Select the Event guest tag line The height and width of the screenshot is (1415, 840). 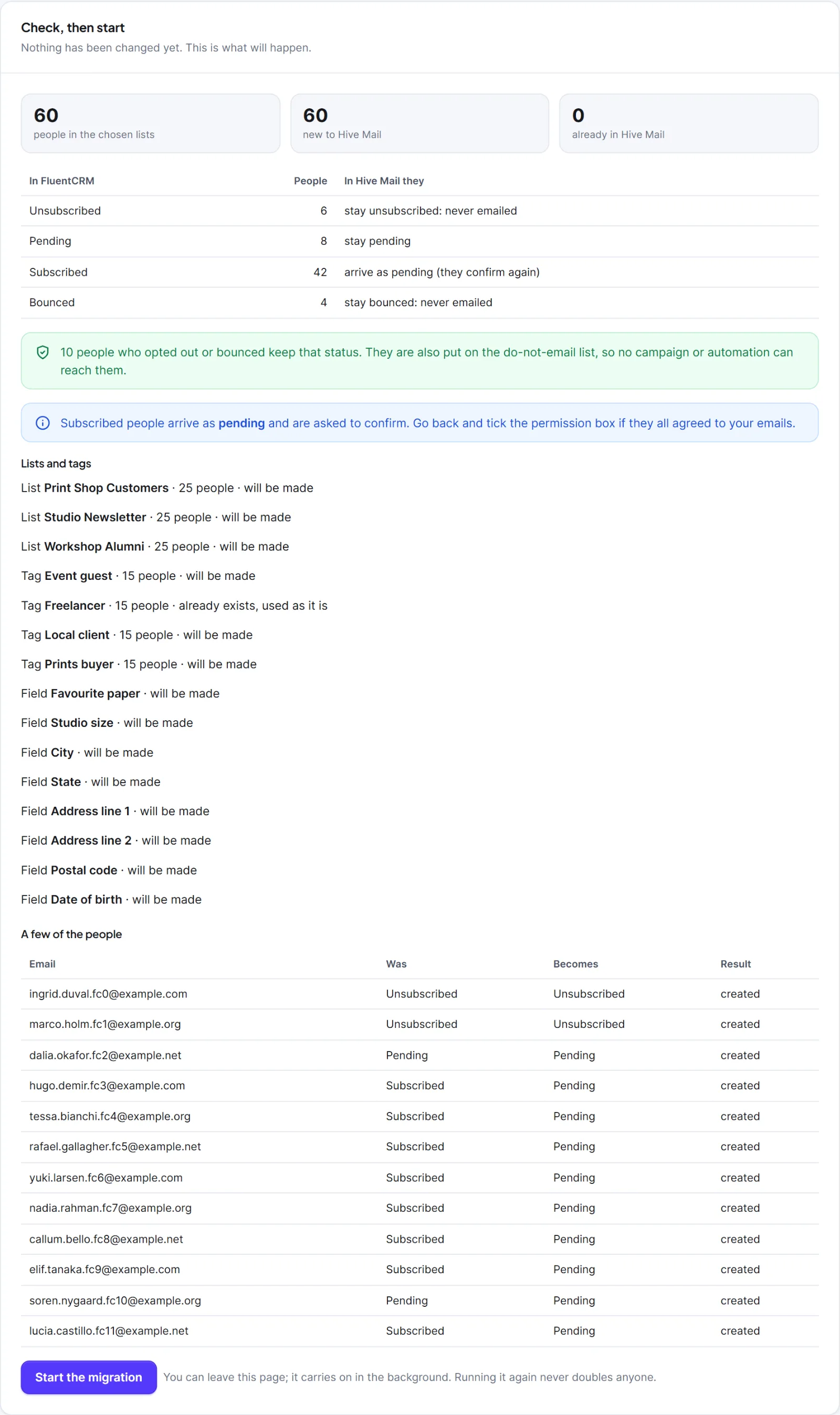[138, 576]
